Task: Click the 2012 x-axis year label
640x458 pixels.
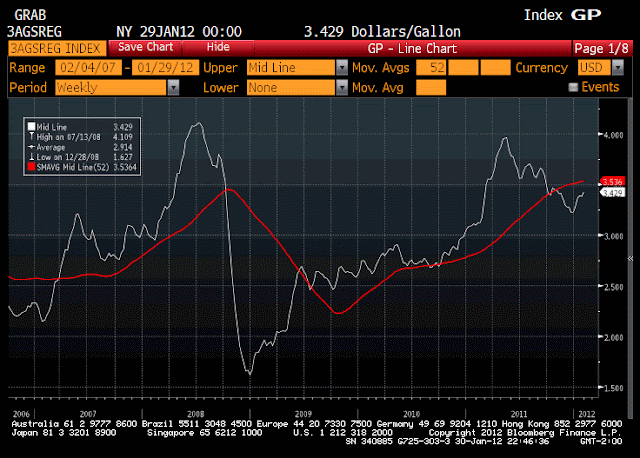Action: tap(587, 414)
